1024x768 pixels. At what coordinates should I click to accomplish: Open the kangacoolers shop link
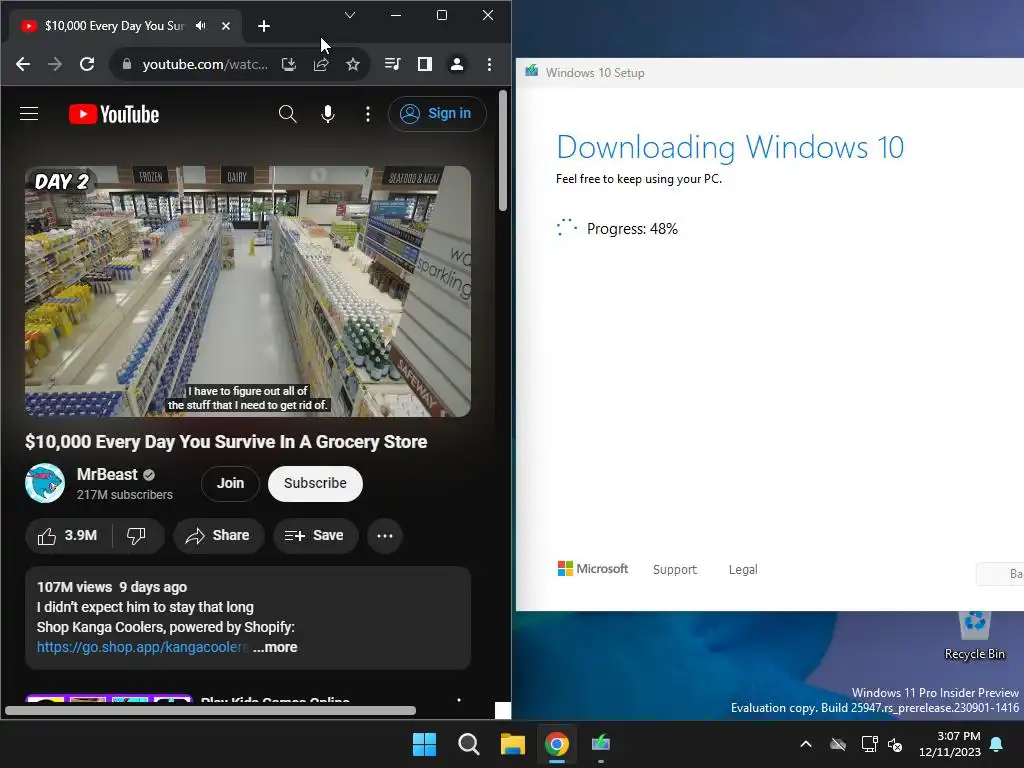click(x=142, y=647)
